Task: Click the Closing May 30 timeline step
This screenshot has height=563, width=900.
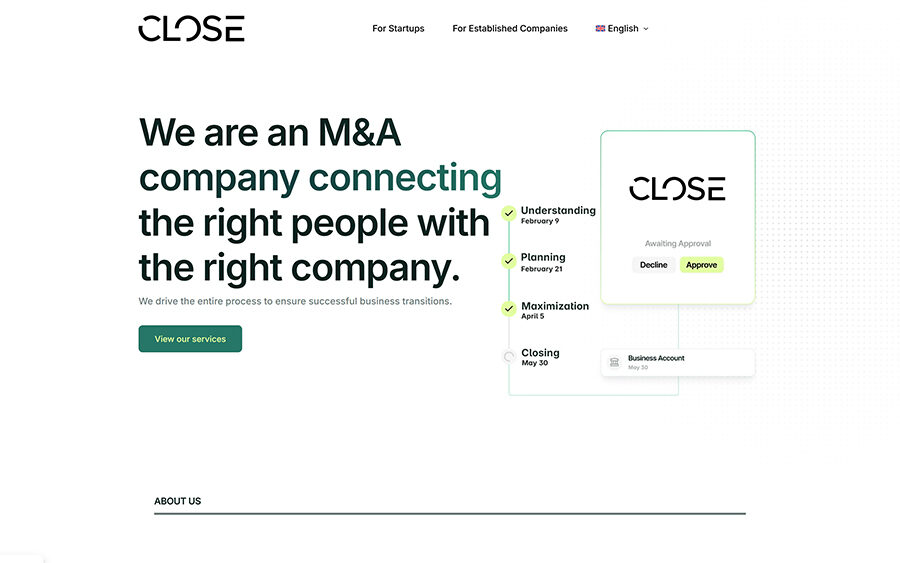Action: pyautogui.click(x=540, y=357)
